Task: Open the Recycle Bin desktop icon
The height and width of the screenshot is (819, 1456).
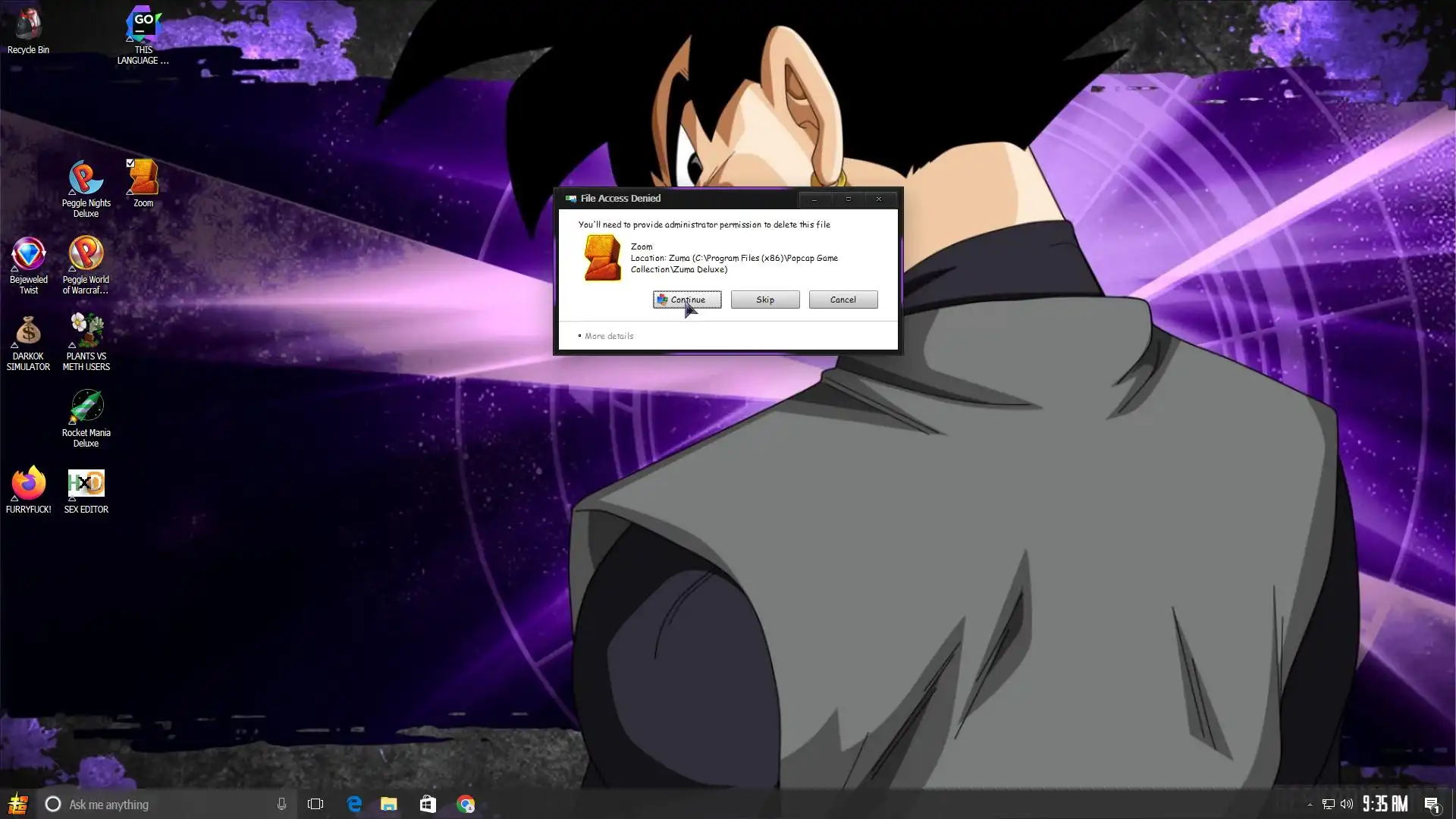Action: pyautogui.click(x=28, y=24)
